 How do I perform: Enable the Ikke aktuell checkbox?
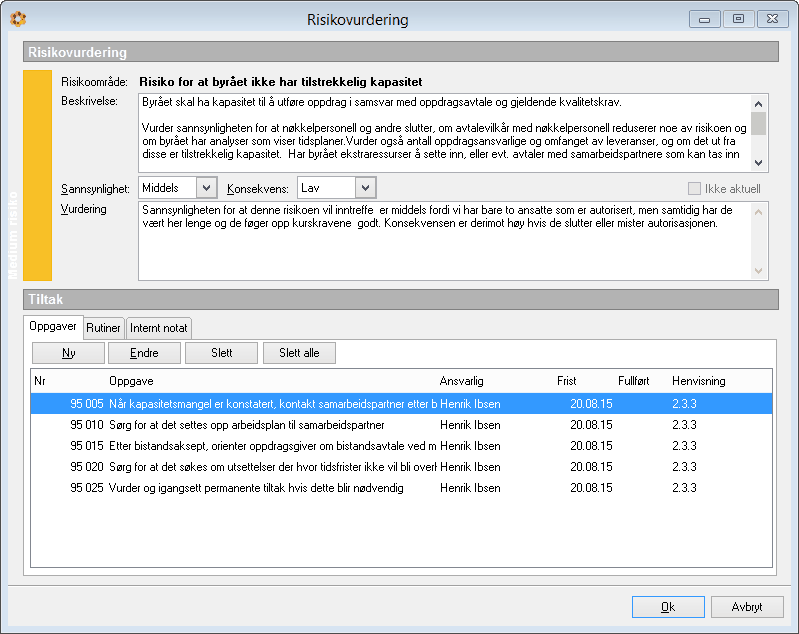click(694, 189)
